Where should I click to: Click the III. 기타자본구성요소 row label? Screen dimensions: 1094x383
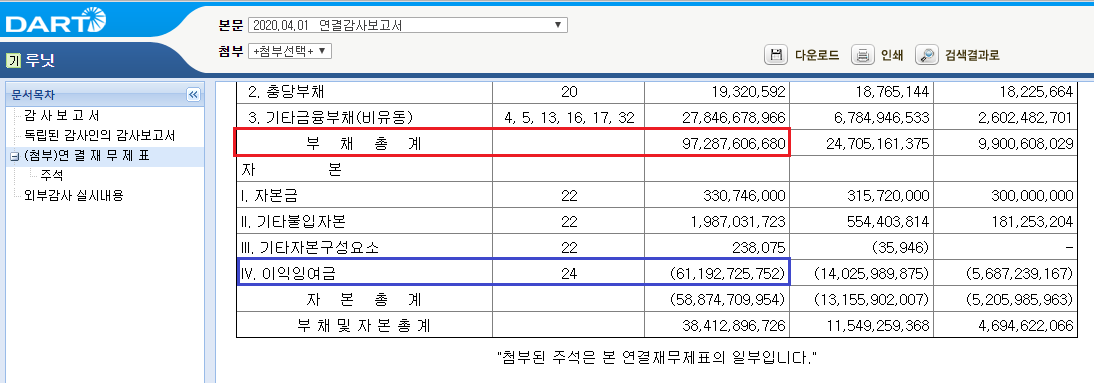[311, 248]
